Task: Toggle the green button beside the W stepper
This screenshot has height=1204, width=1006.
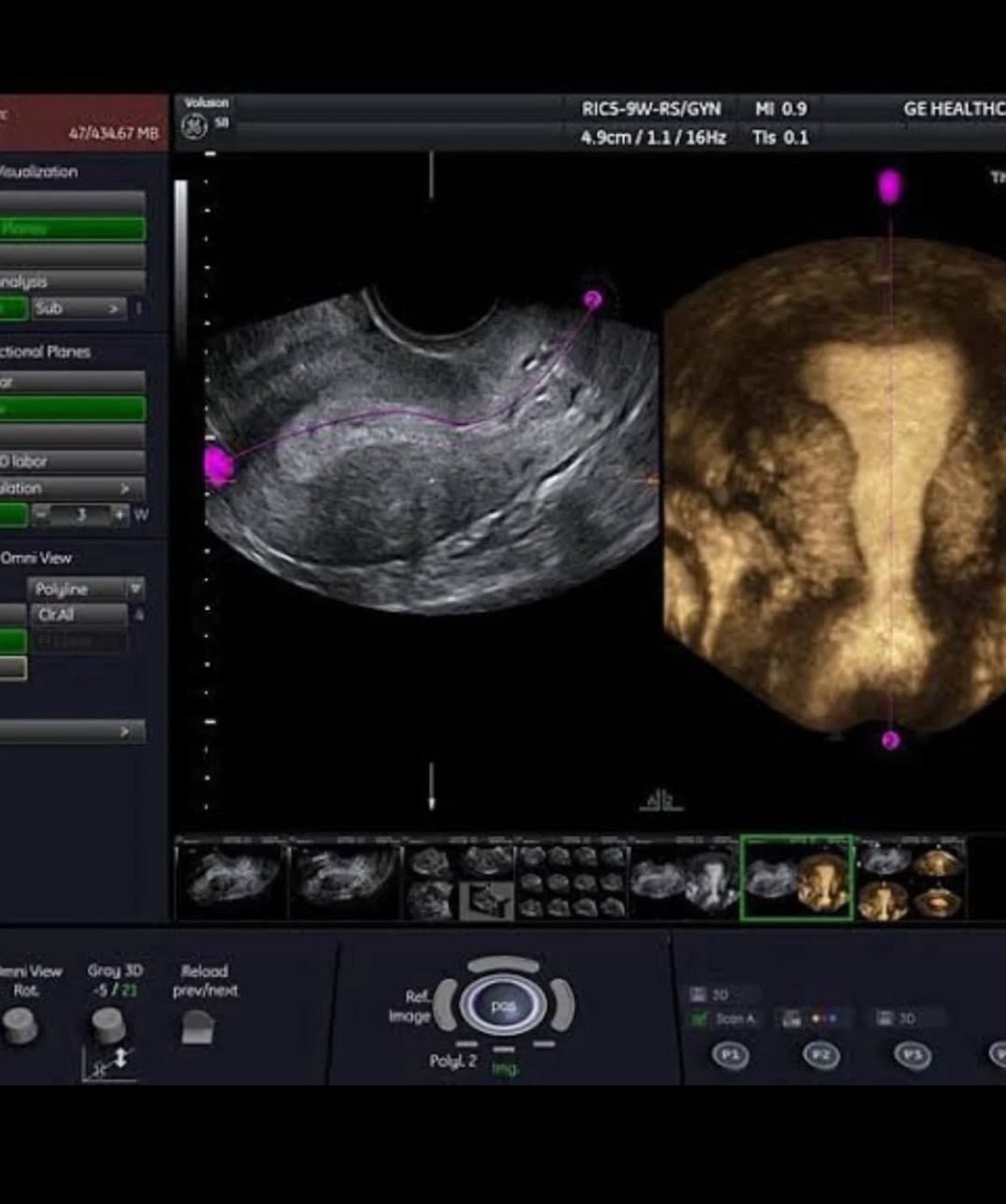Action: tap(12, 515)
